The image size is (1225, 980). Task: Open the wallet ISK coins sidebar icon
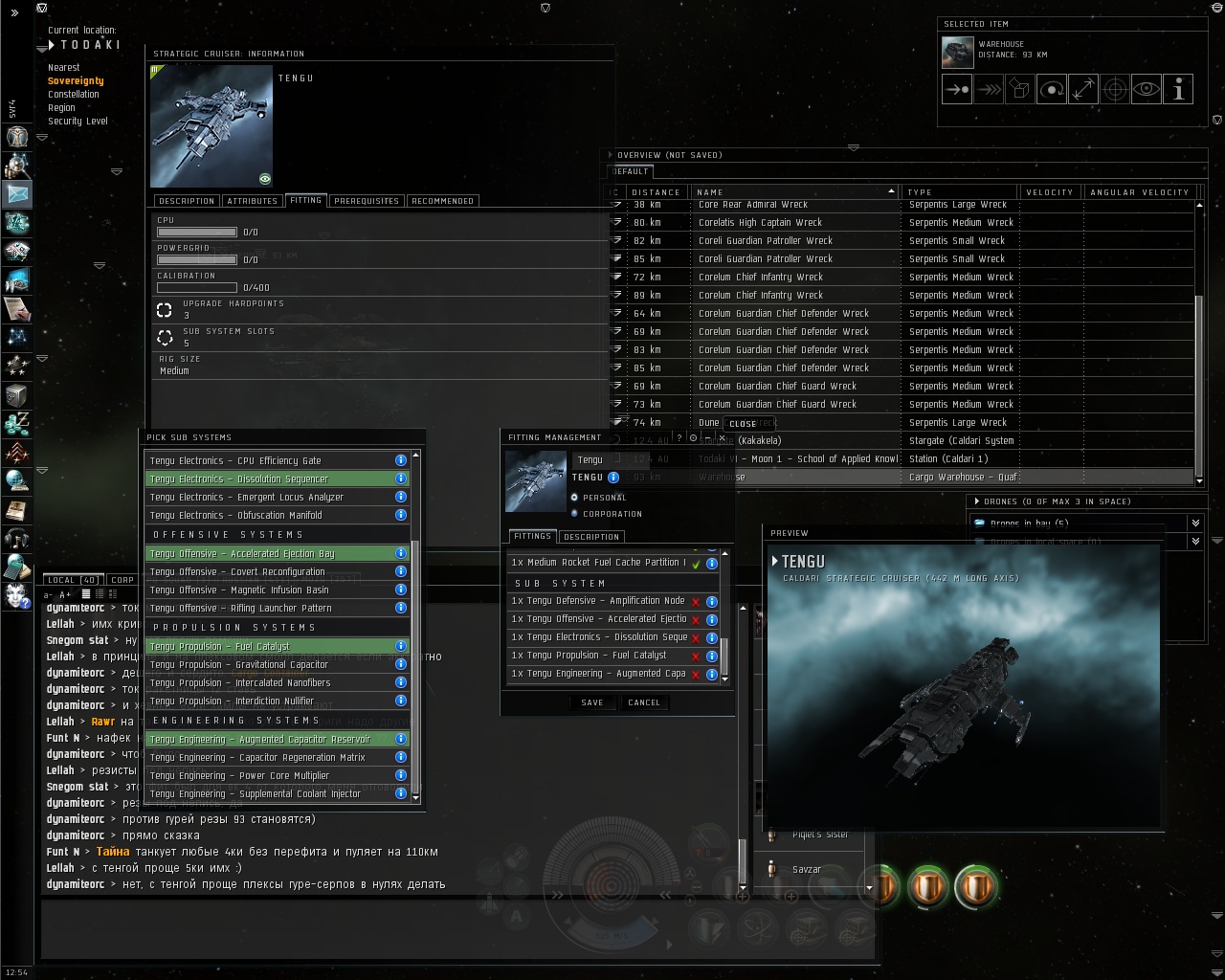click(17, 424)
